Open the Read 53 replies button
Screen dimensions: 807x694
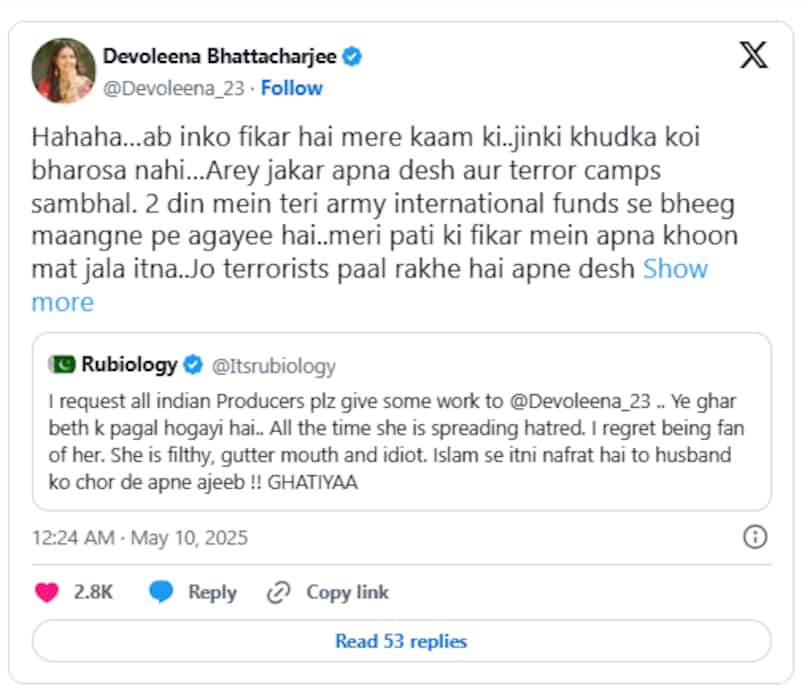[x=403, y=641]
